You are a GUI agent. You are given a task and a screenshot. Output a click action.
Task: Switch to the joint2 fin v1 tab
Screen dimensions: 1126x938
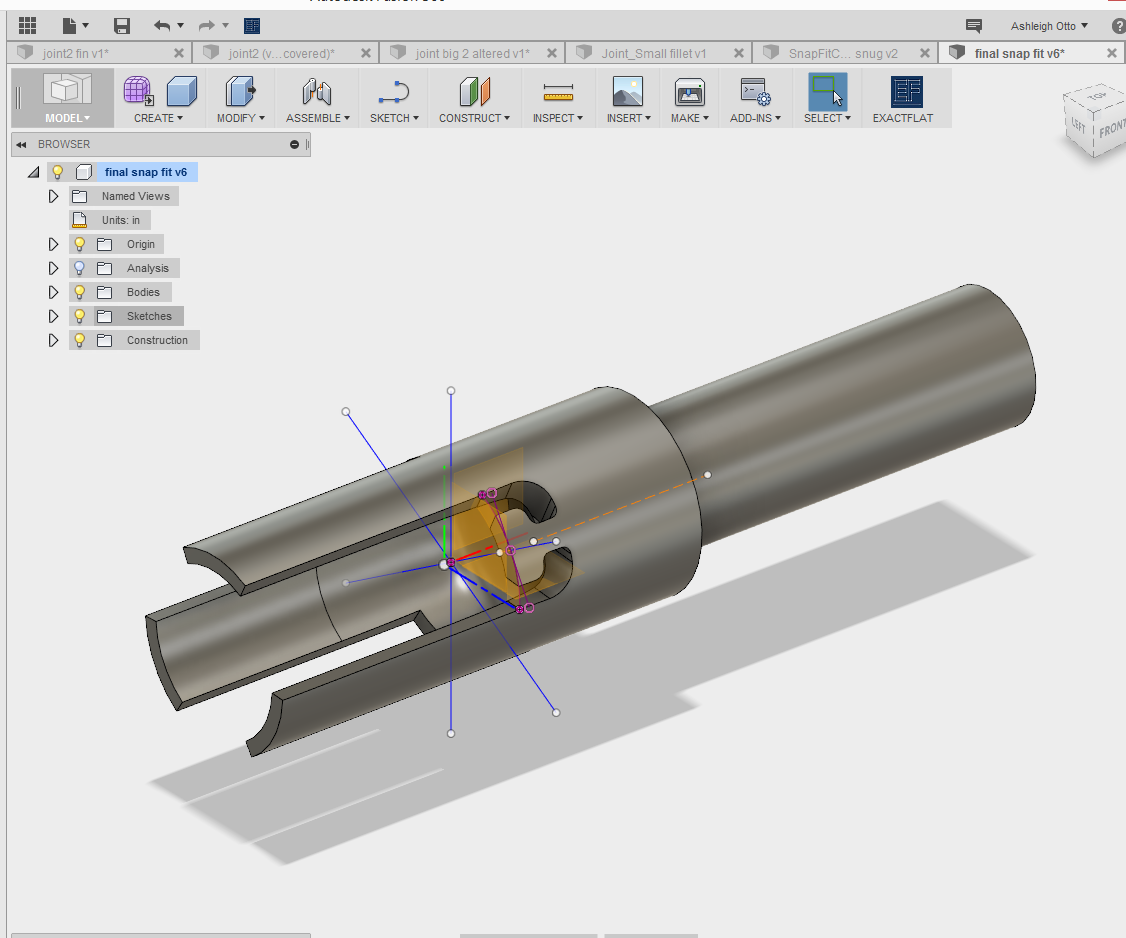[75, 53]
